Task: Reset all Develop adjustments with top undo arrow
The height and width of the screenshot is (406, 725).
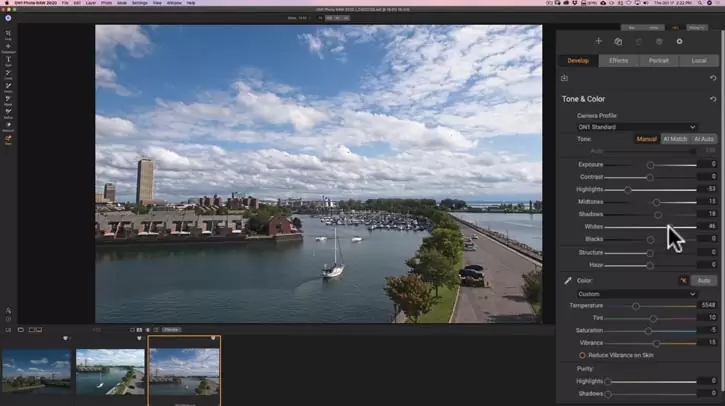Action: tap(713, 78)
